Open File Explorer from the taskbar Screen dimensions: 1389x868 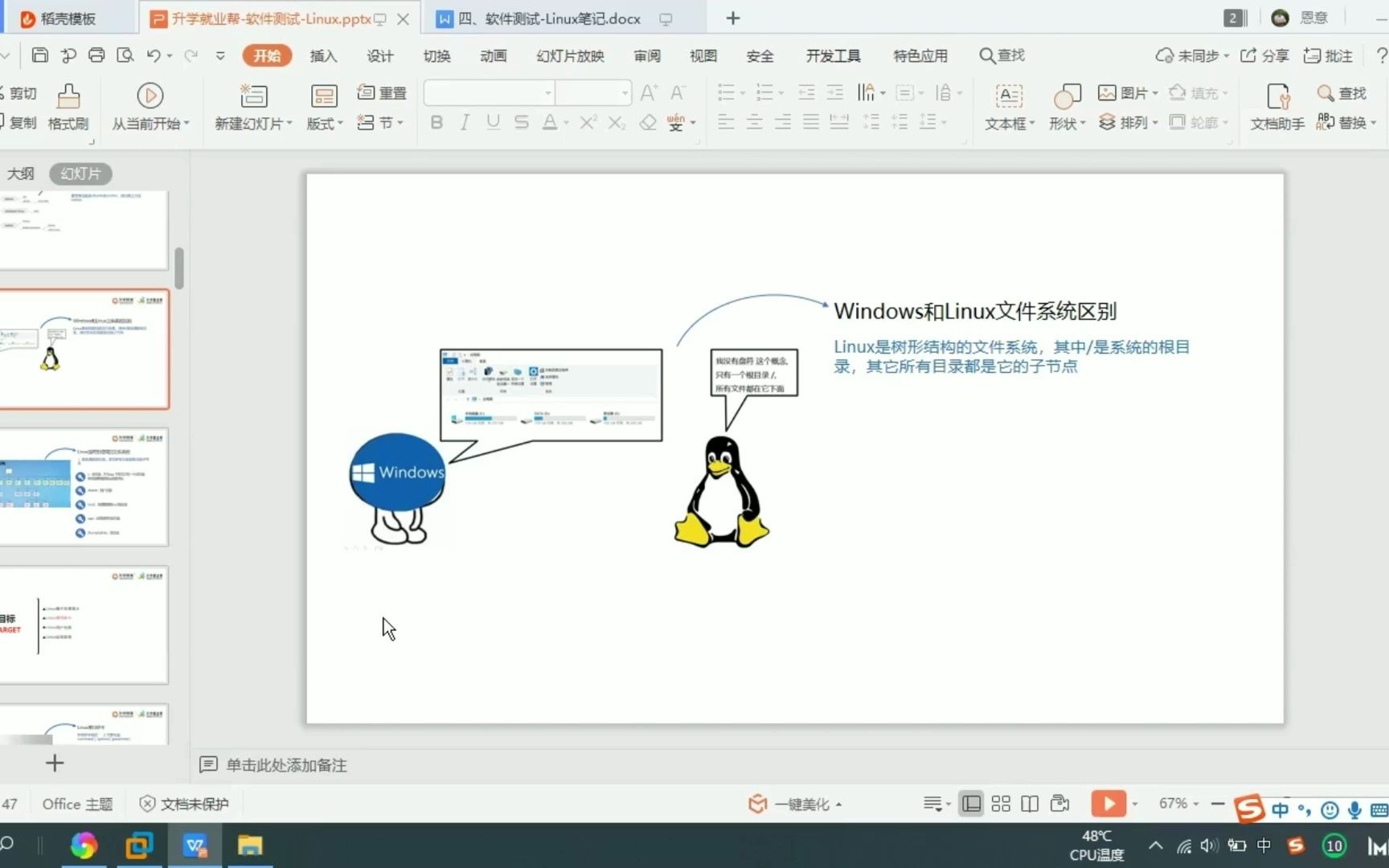(x=250, y=845)
